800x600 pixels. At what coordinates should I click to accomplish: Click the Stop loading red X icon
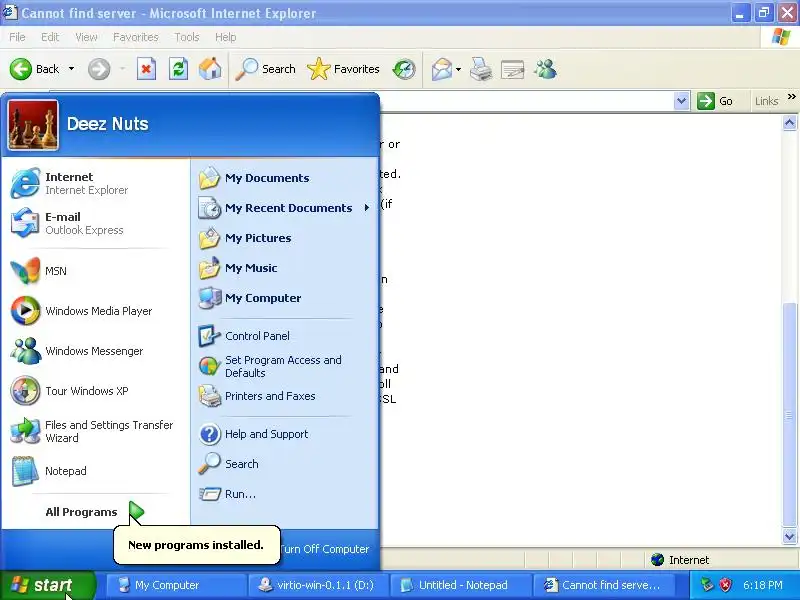pos(146,69)
